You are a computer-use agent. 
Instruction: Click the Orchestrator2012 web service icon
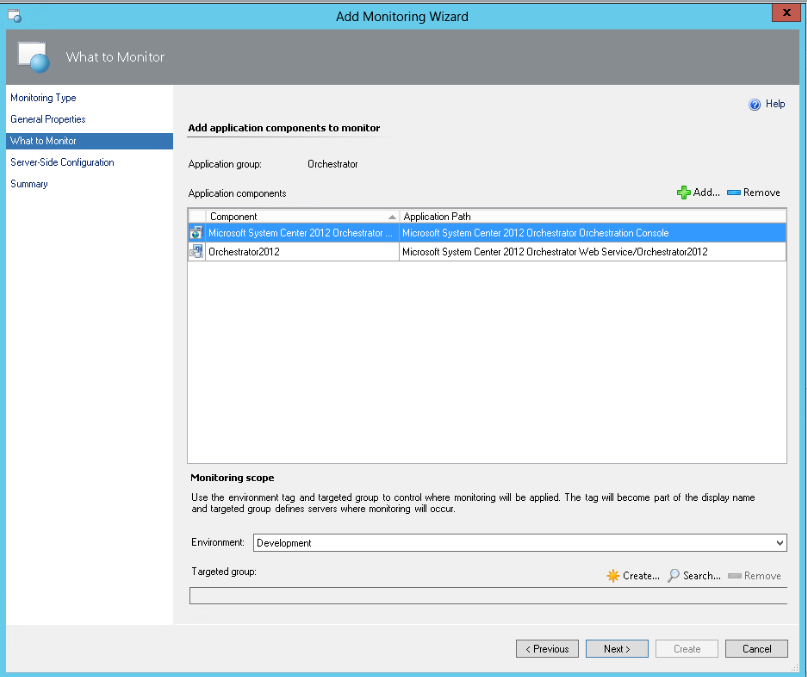point(196,252)
